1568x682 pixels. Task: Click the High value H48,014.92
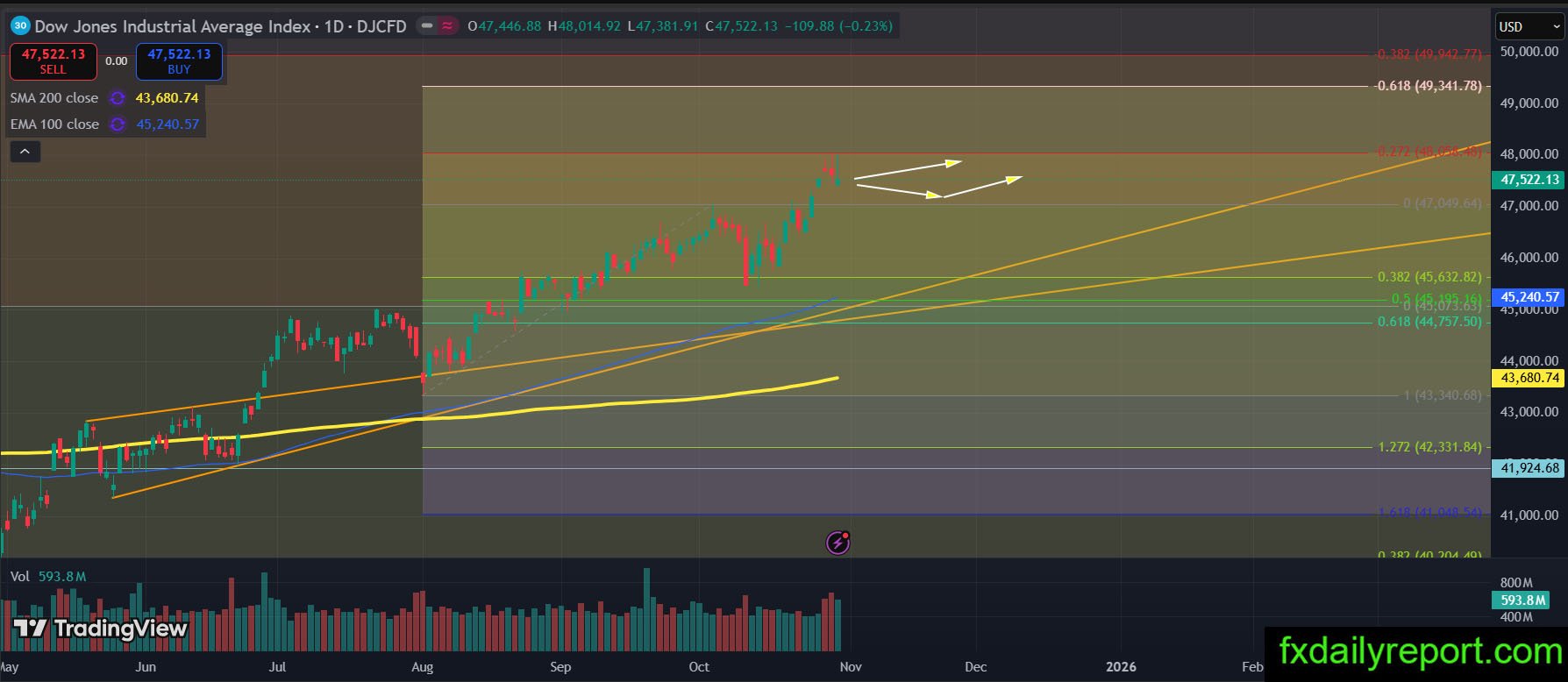point(584,26)
